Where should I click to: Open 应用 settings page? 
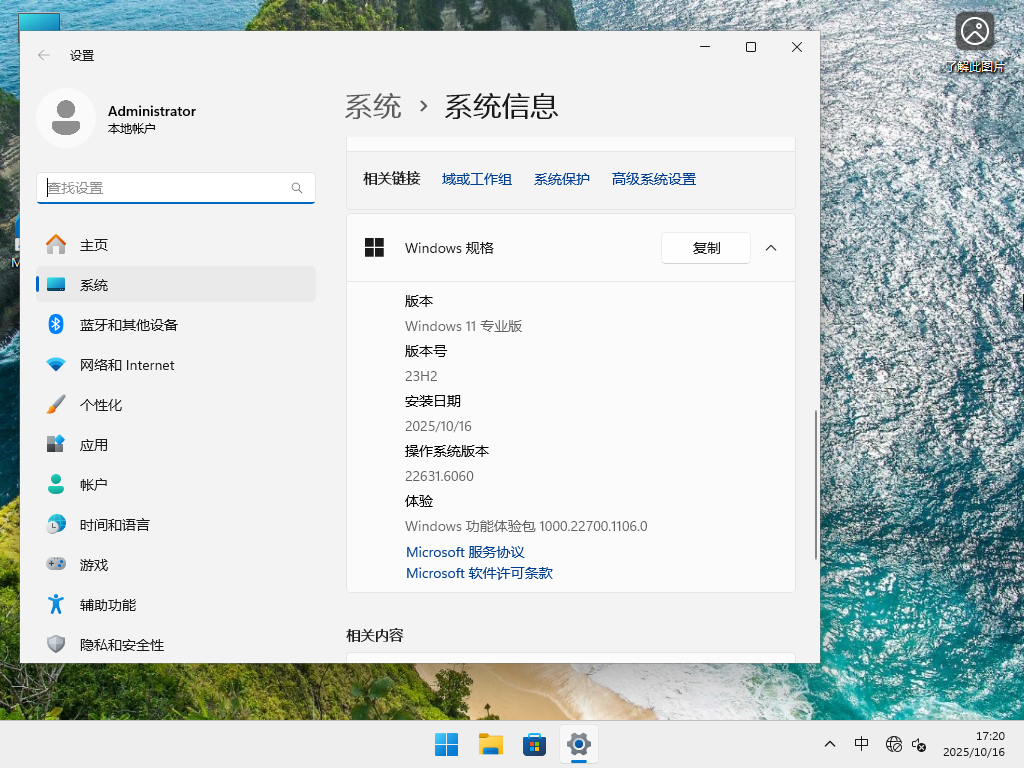(x=95, y=444)
